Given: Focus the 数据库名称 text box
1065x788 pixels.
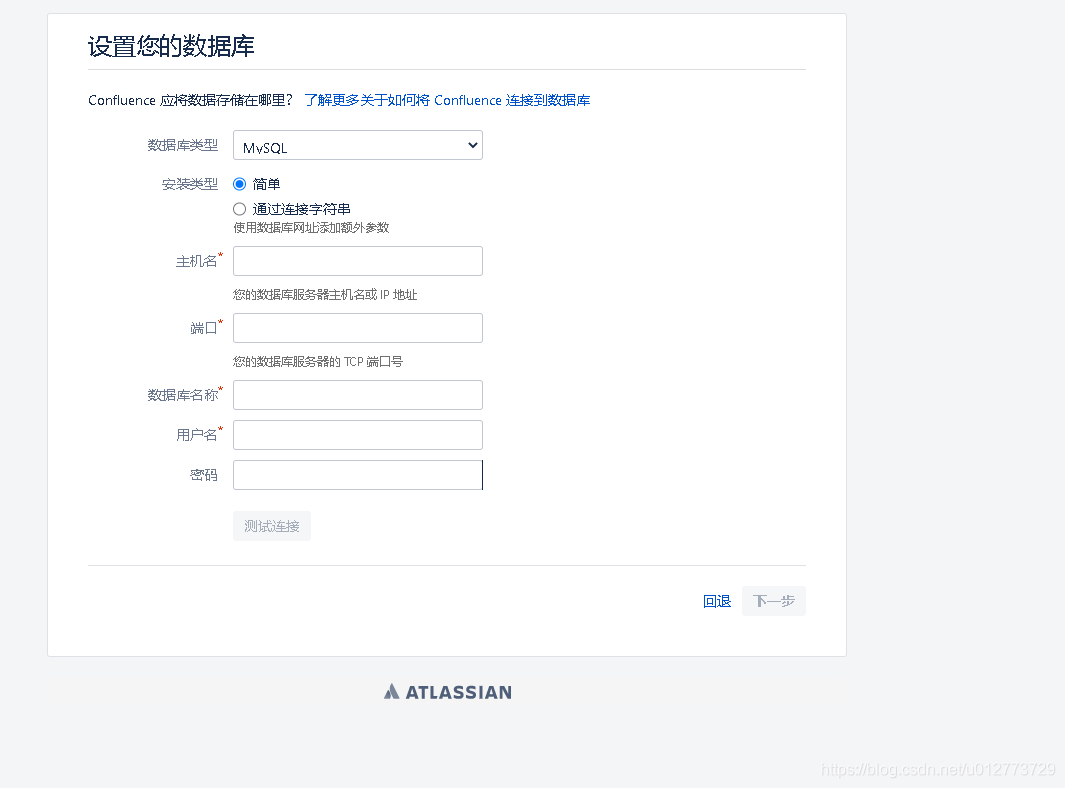Looking at the screenshot, I should [357, 395].
